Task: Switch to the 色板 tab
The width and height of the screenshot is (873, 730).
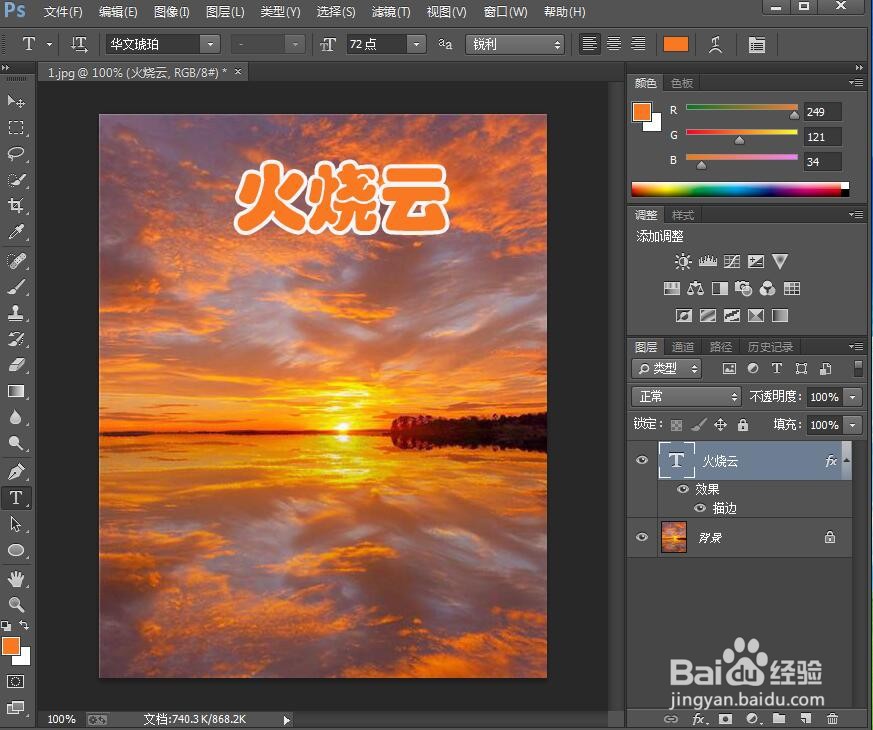Action: [681, 83]
